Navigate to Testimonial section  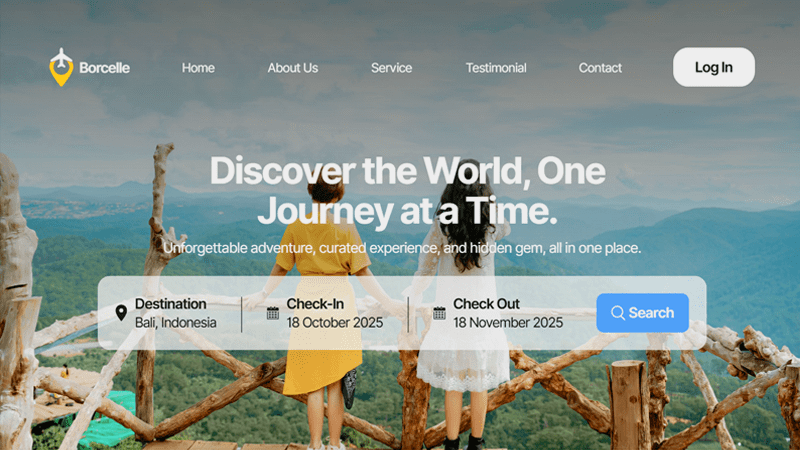pos(496,68)
